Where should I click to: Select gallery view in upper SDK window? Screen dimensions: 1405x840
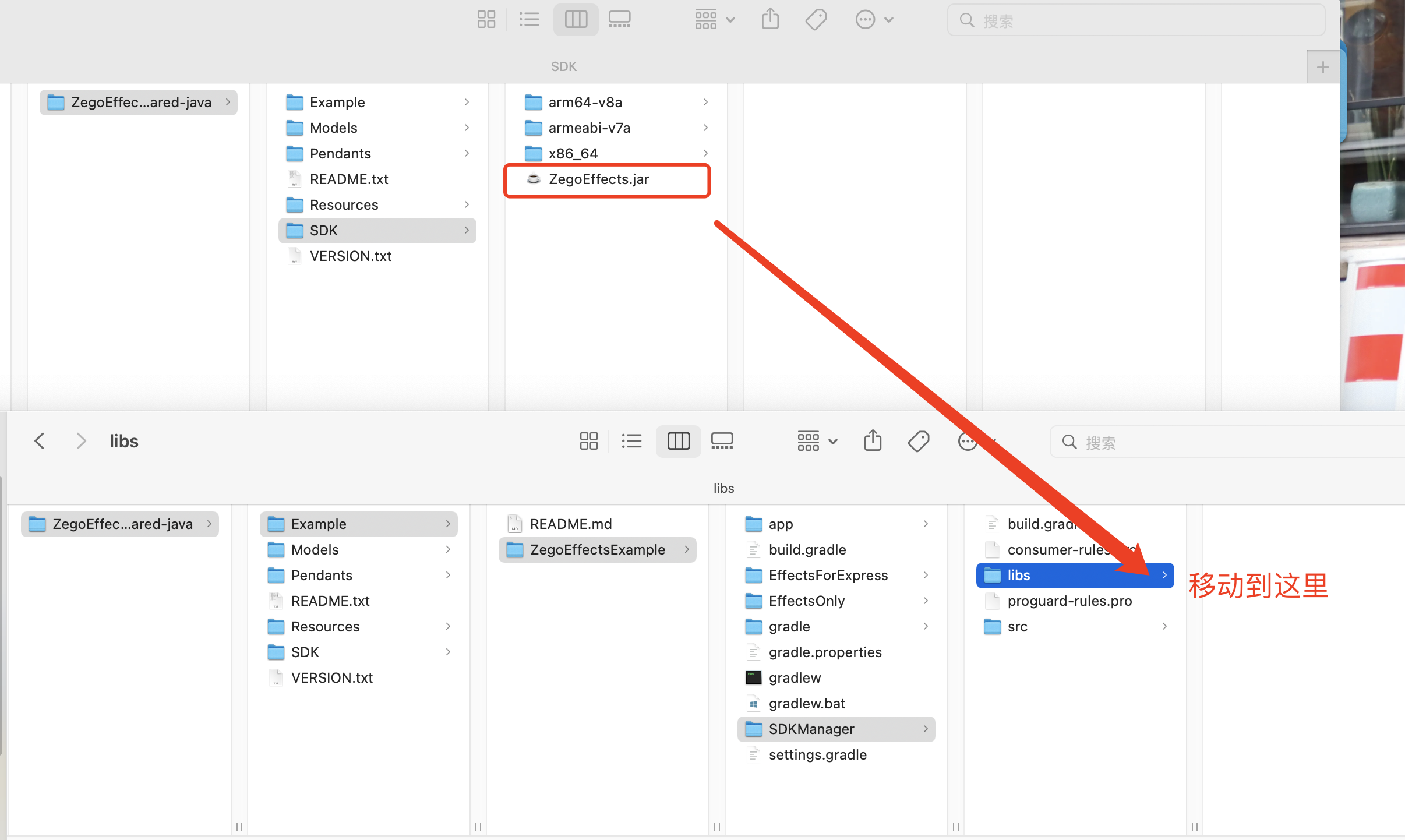(x=619, y=20)
